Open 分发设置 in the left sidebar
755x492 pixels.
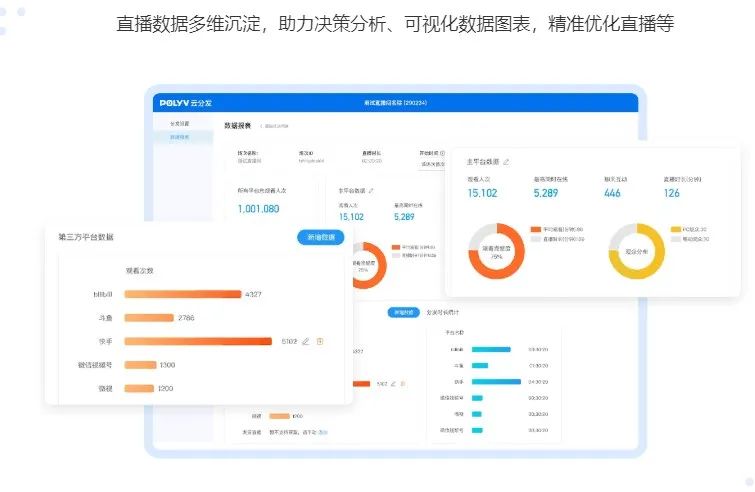[x=179, y=123]
